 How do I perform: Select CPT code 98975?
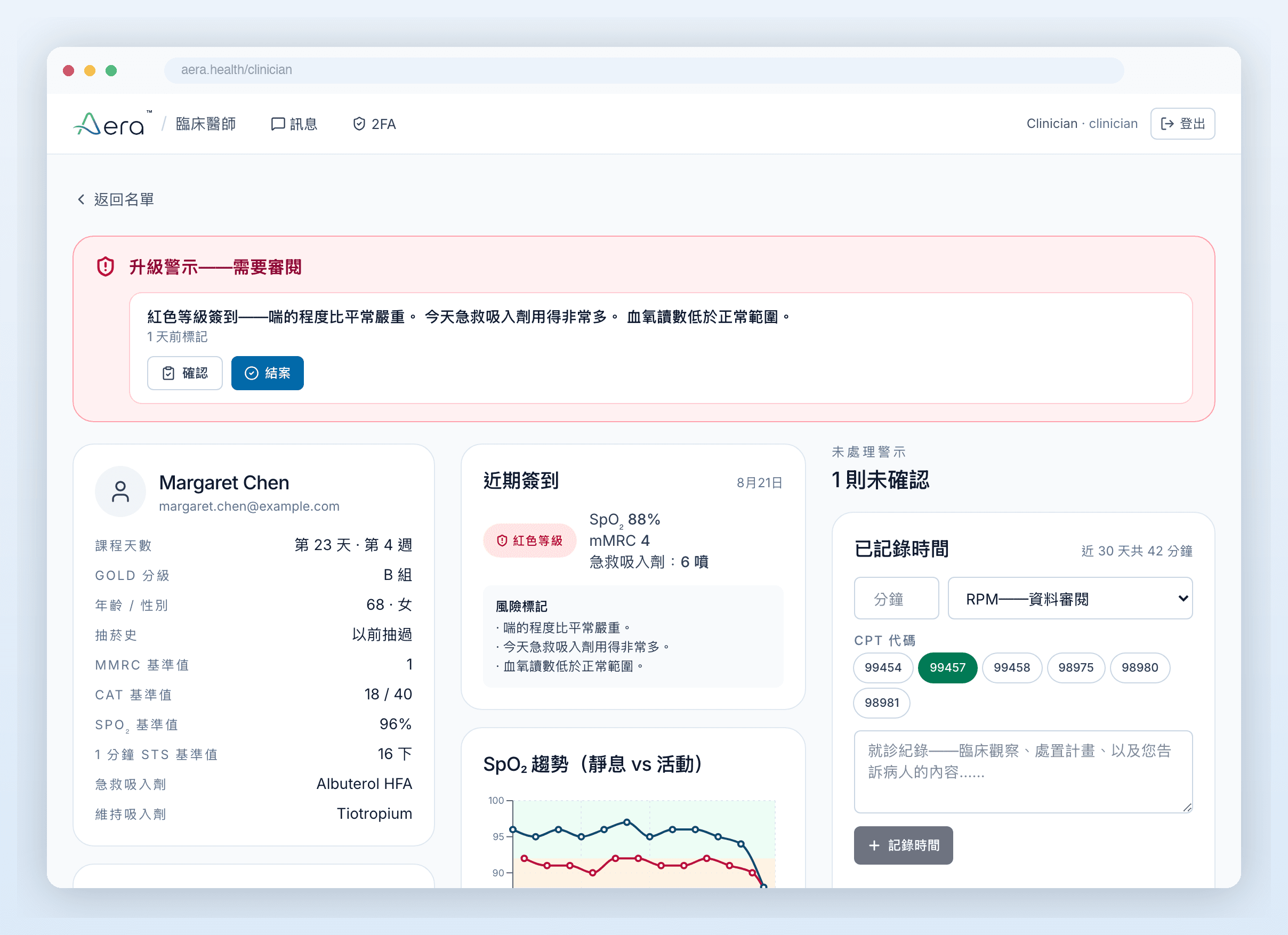tap(1076, 667)
